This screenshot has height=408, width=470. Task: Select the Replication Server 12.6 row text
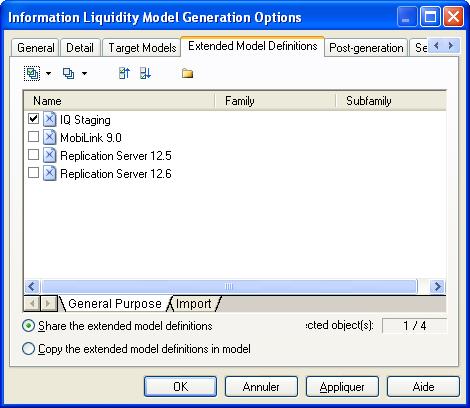pos(116,174)
